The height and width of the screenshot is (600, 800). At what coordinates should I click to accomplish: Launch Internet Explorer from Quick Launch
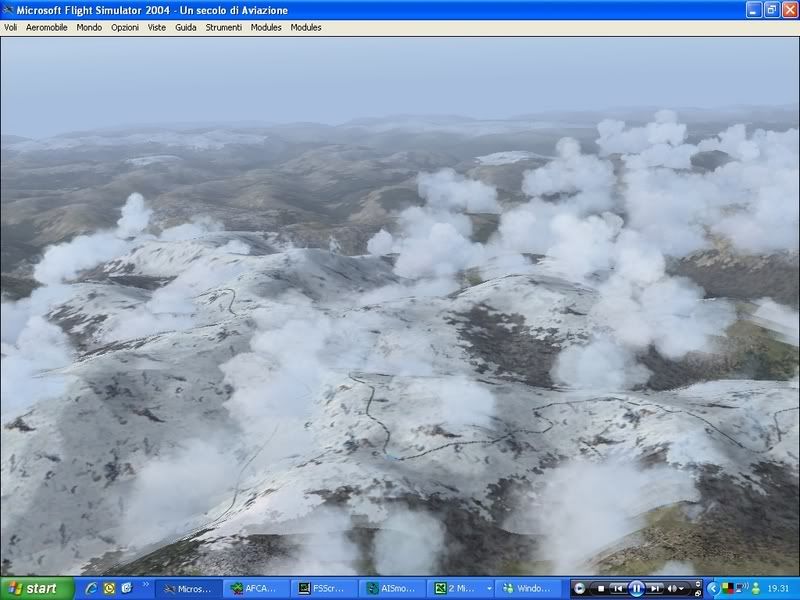[91, 589]
